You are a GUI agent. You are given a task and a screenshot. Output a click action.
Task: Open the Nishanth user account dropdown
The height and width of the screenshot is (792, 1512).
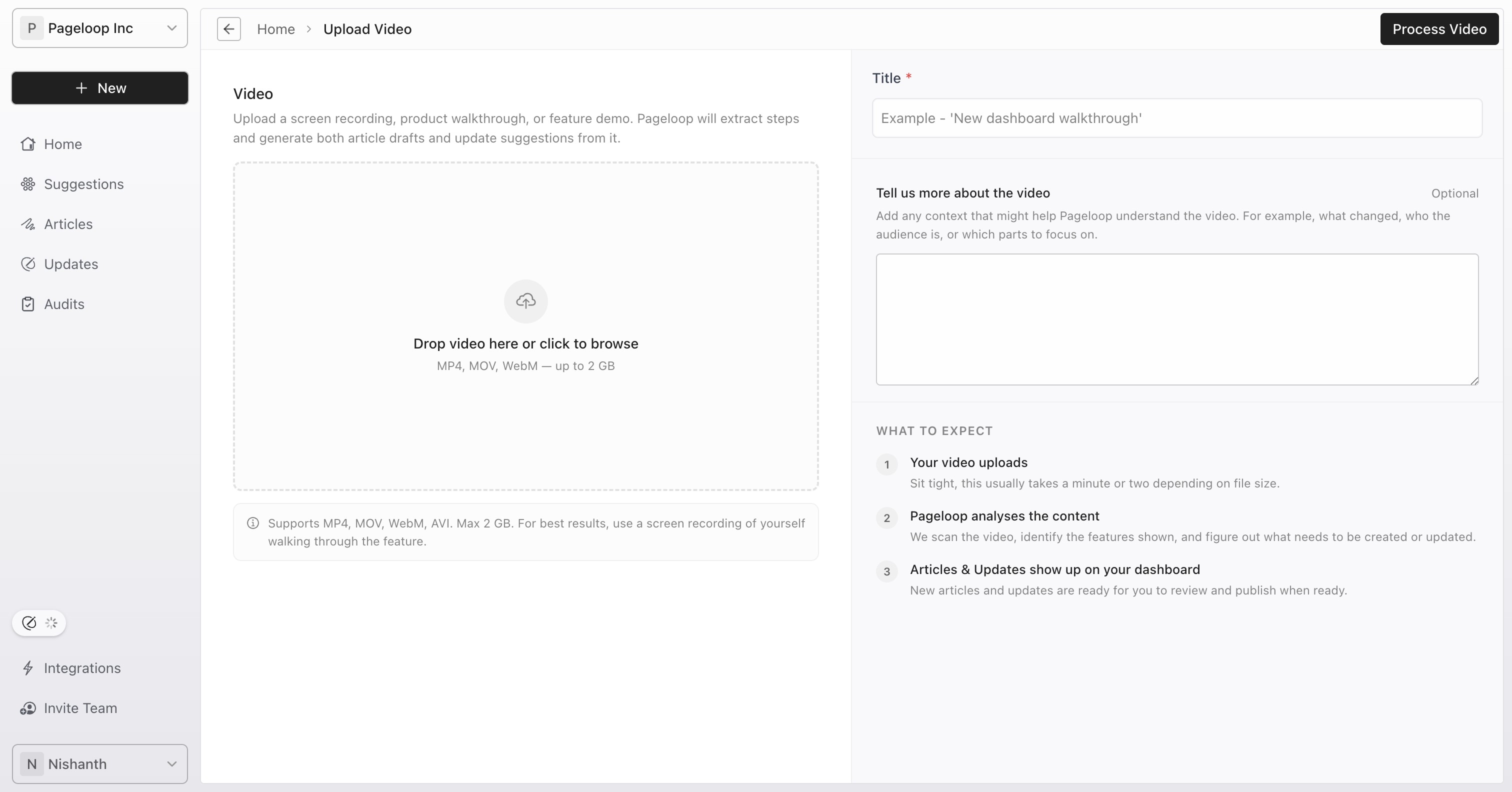pos(100,764)
